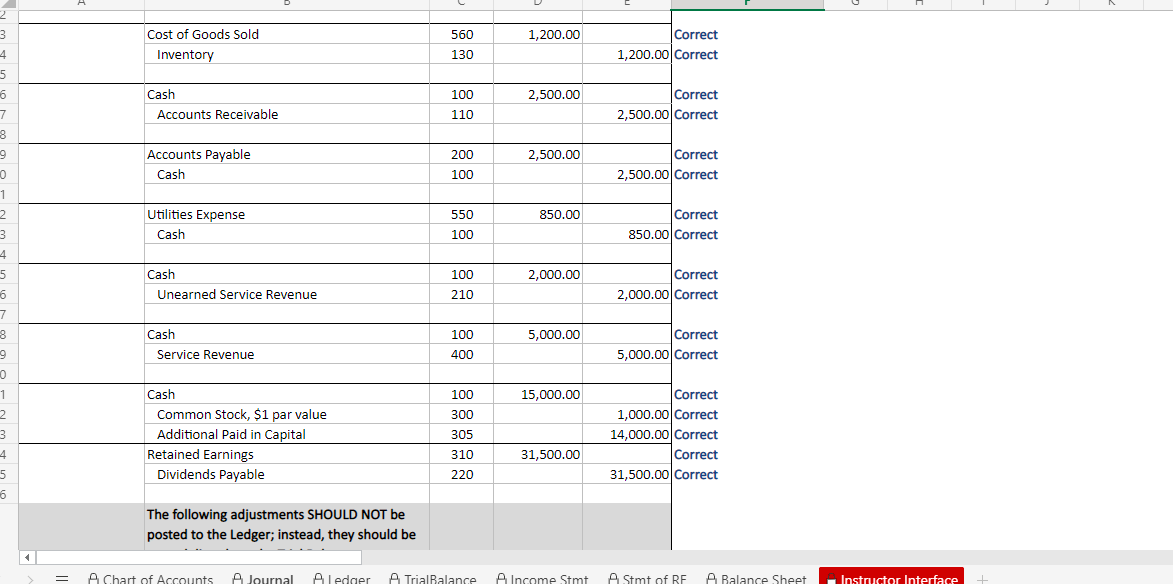Select column G header
The image size is (1173, 584).
[855, 3]
